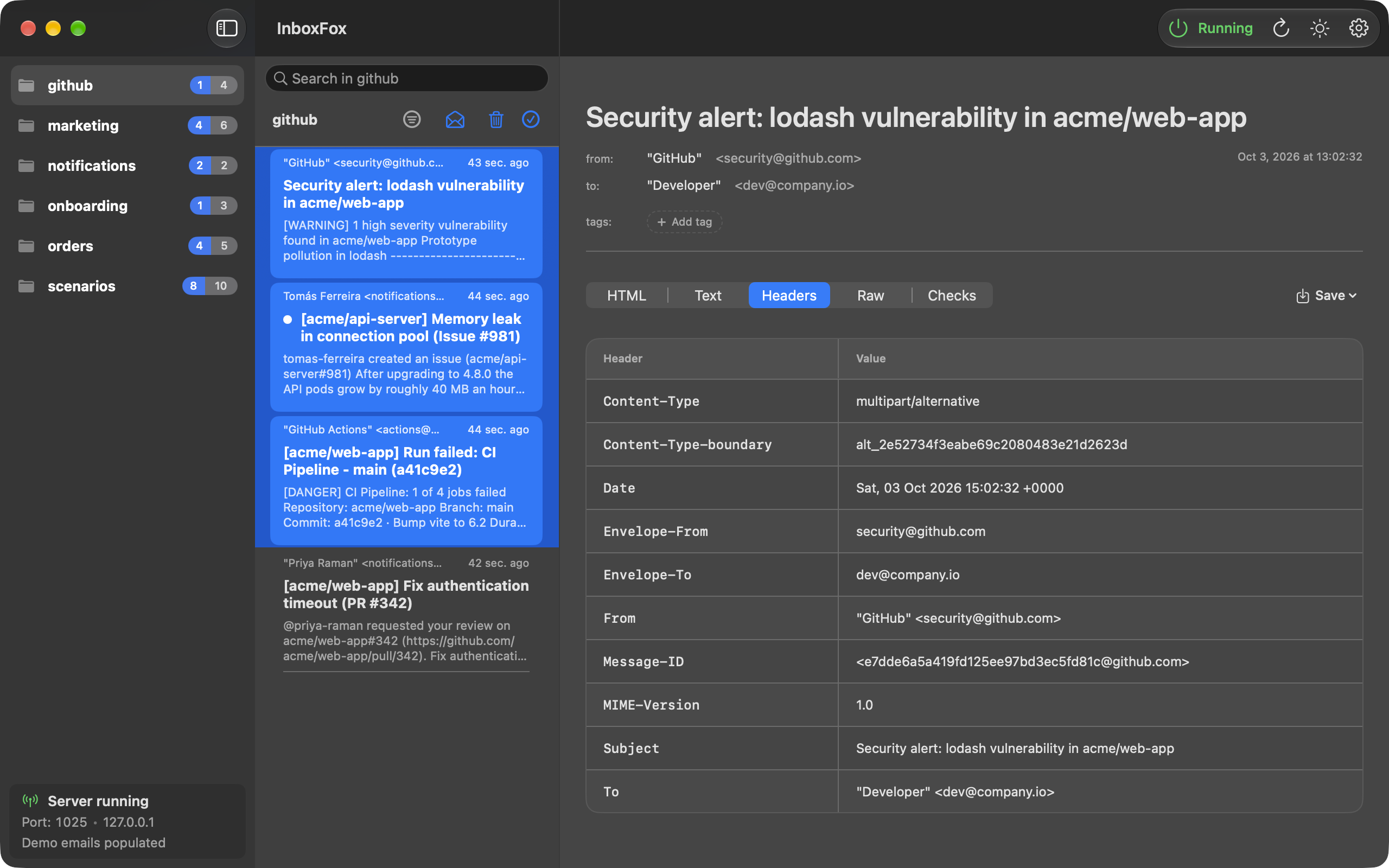Open the scenarios folder
Screen dimensions: 1389x868
[x=128, y=286]
